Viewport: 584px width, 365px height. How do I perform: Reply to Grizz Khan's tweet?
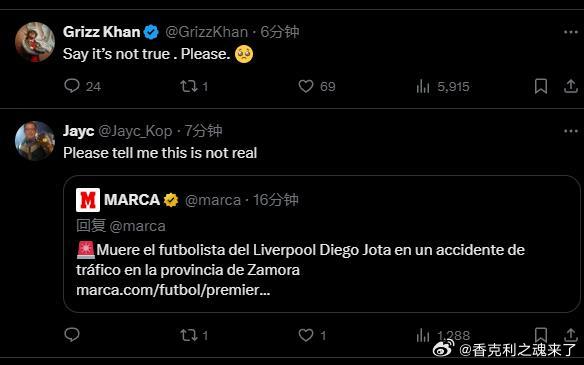(72, 86)
